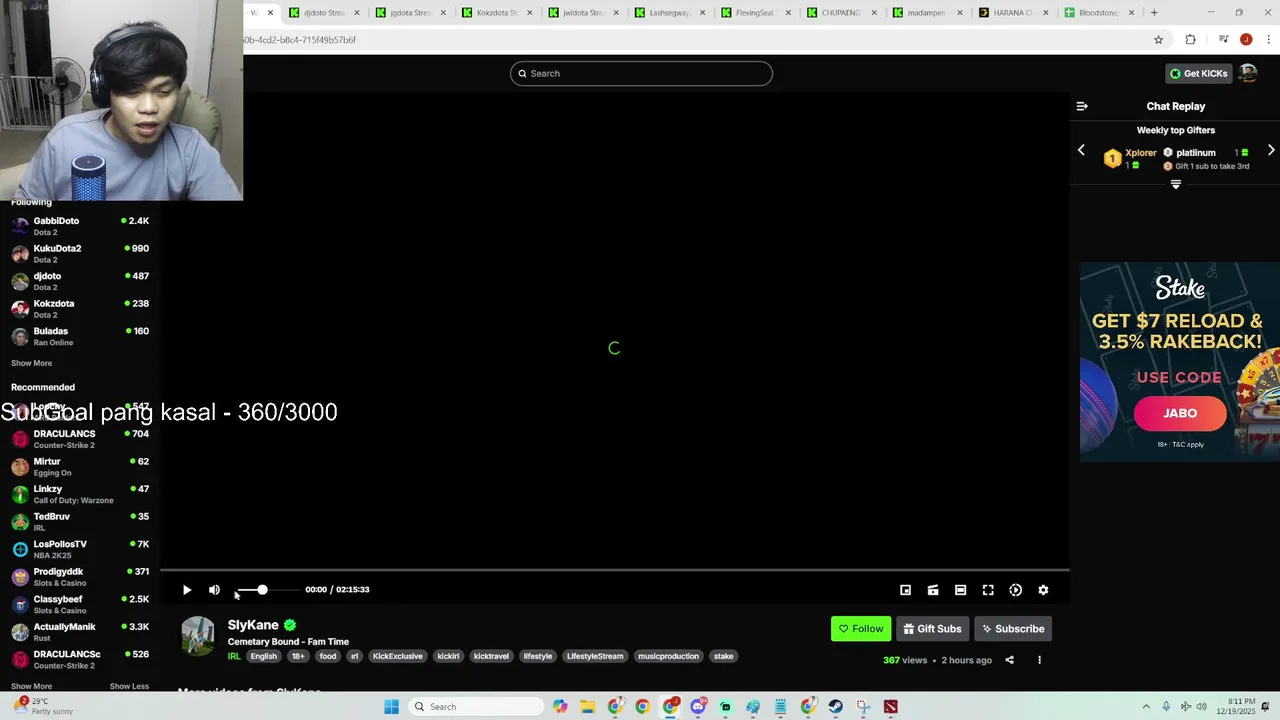The width and height of the screenshot is (1280, 720).
Task: Adjust the video volume slider
Action: click(x=267, y=590)
